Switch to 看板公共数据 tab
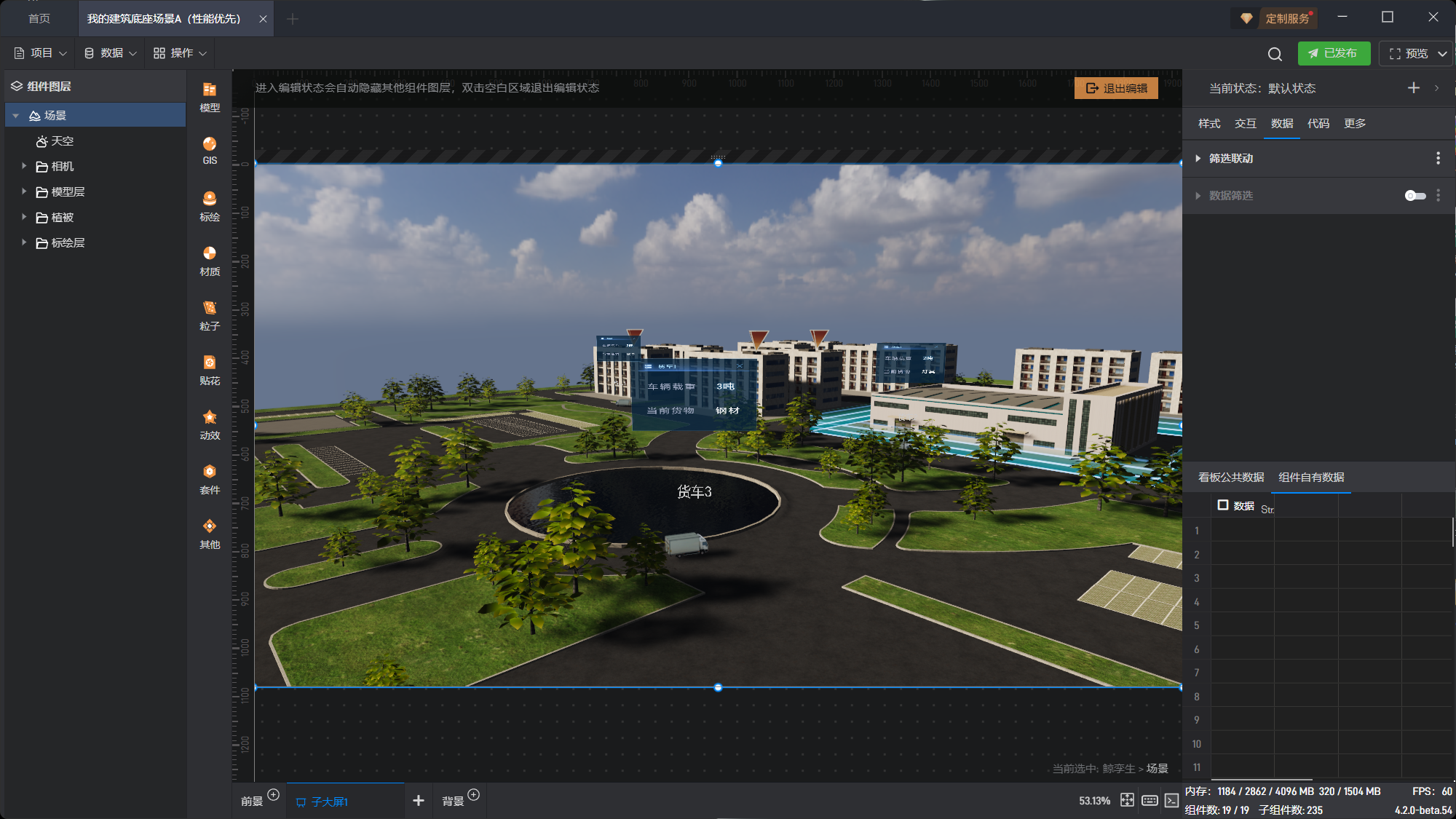1456x819 pixels. click(x=1231, y=478)
